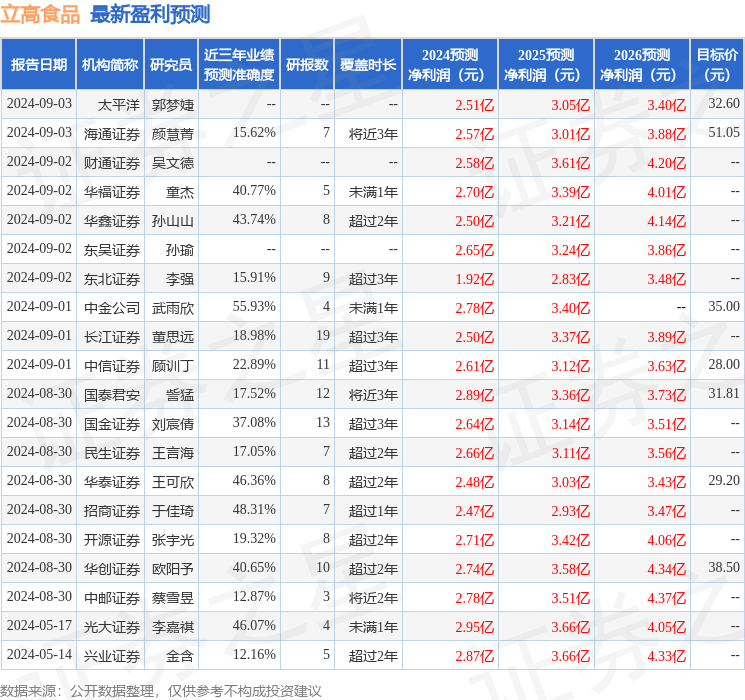745x700 pixels.
Task: Click 中信证券 coverage 超过3年
Action: [373, 366]
